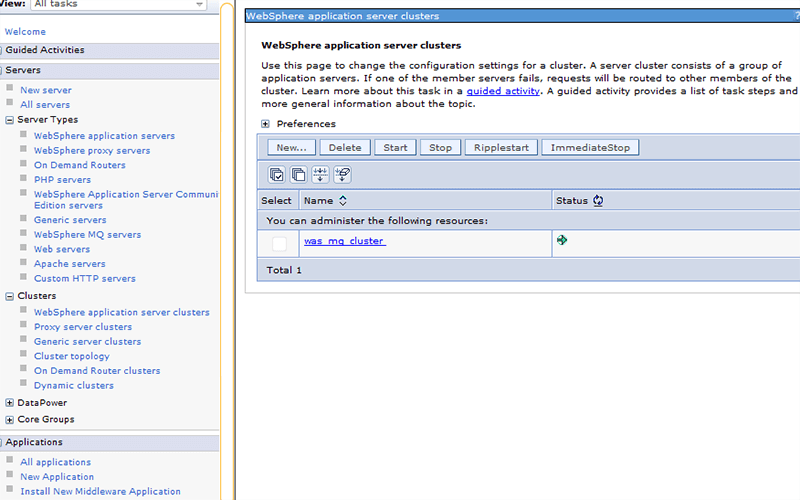
Task: Follow the guided activity link
Action: point(503,91)
